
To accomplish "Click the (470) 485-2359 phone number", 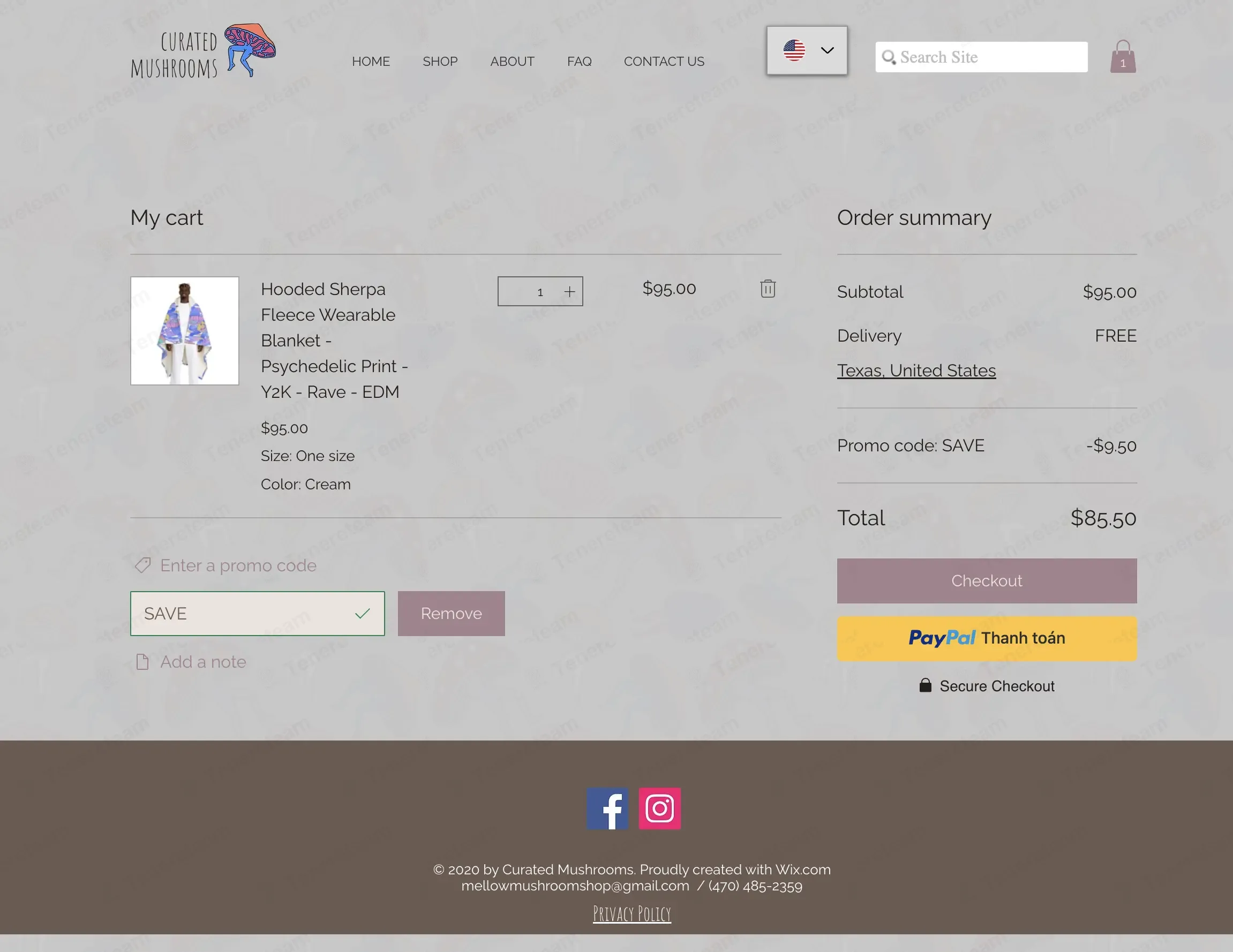I will (x=755, y=886).
